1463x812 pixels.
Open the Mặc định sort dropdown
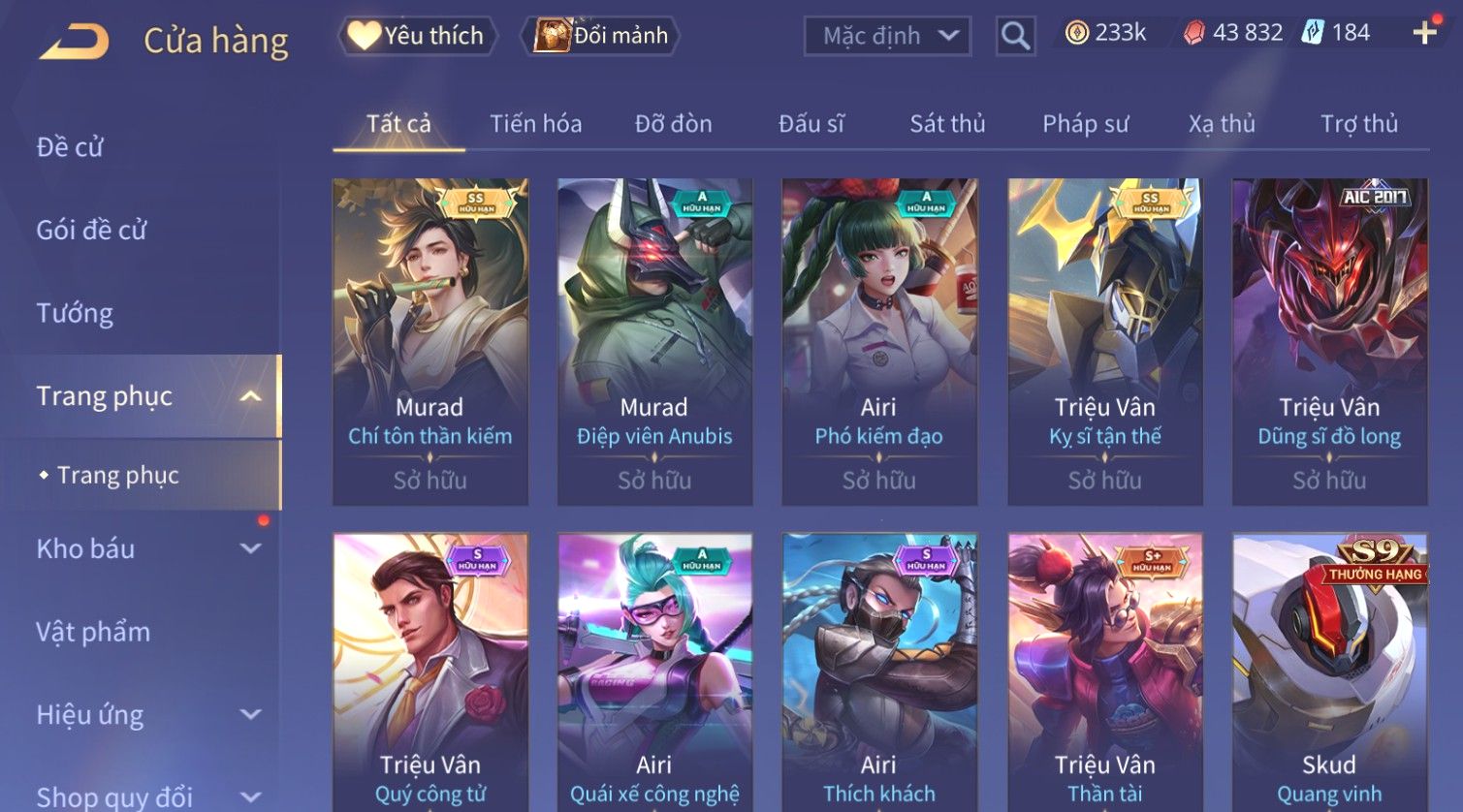coord(887,36)
